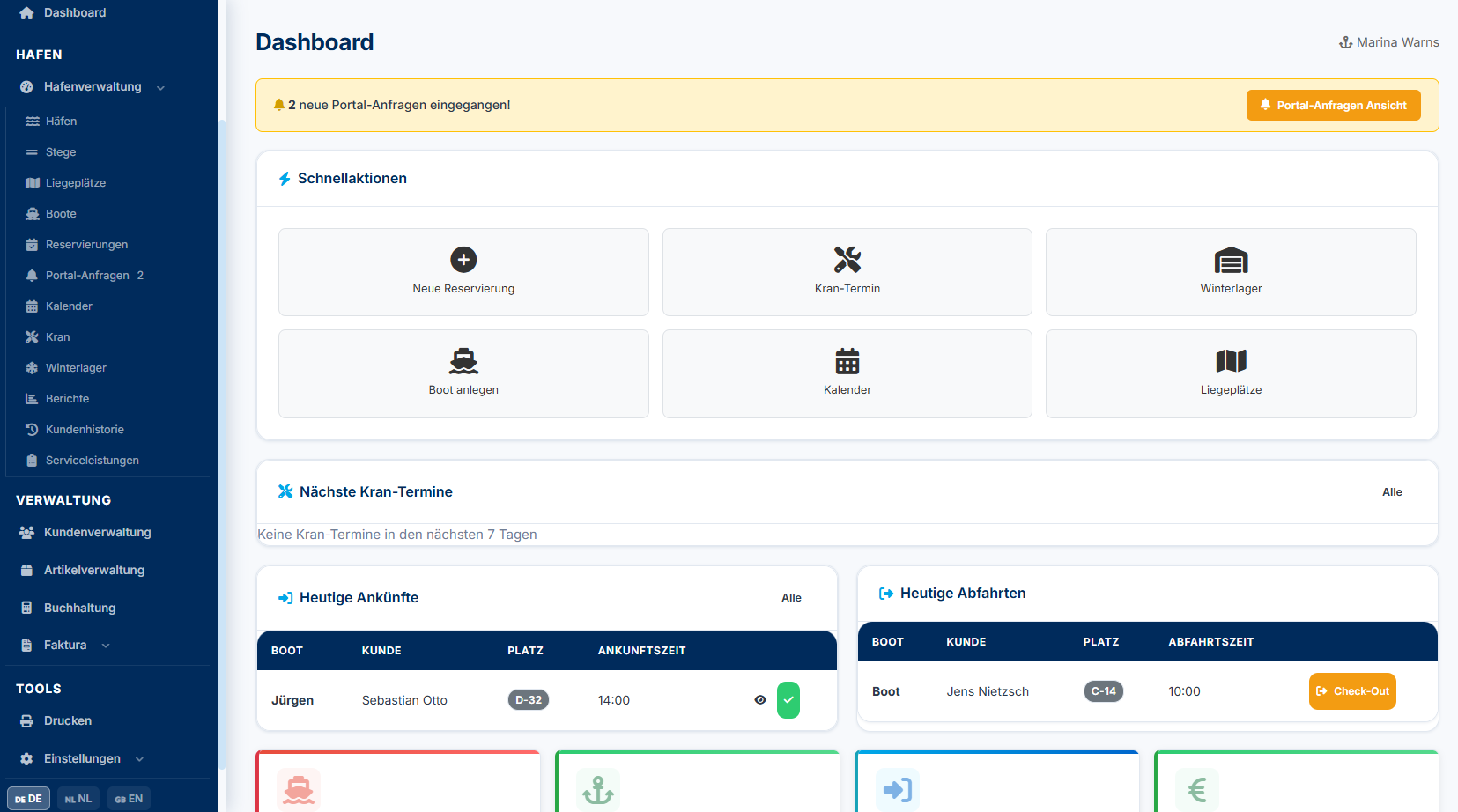Click the Boot anlegen ship icon

[x=463, y=360]
